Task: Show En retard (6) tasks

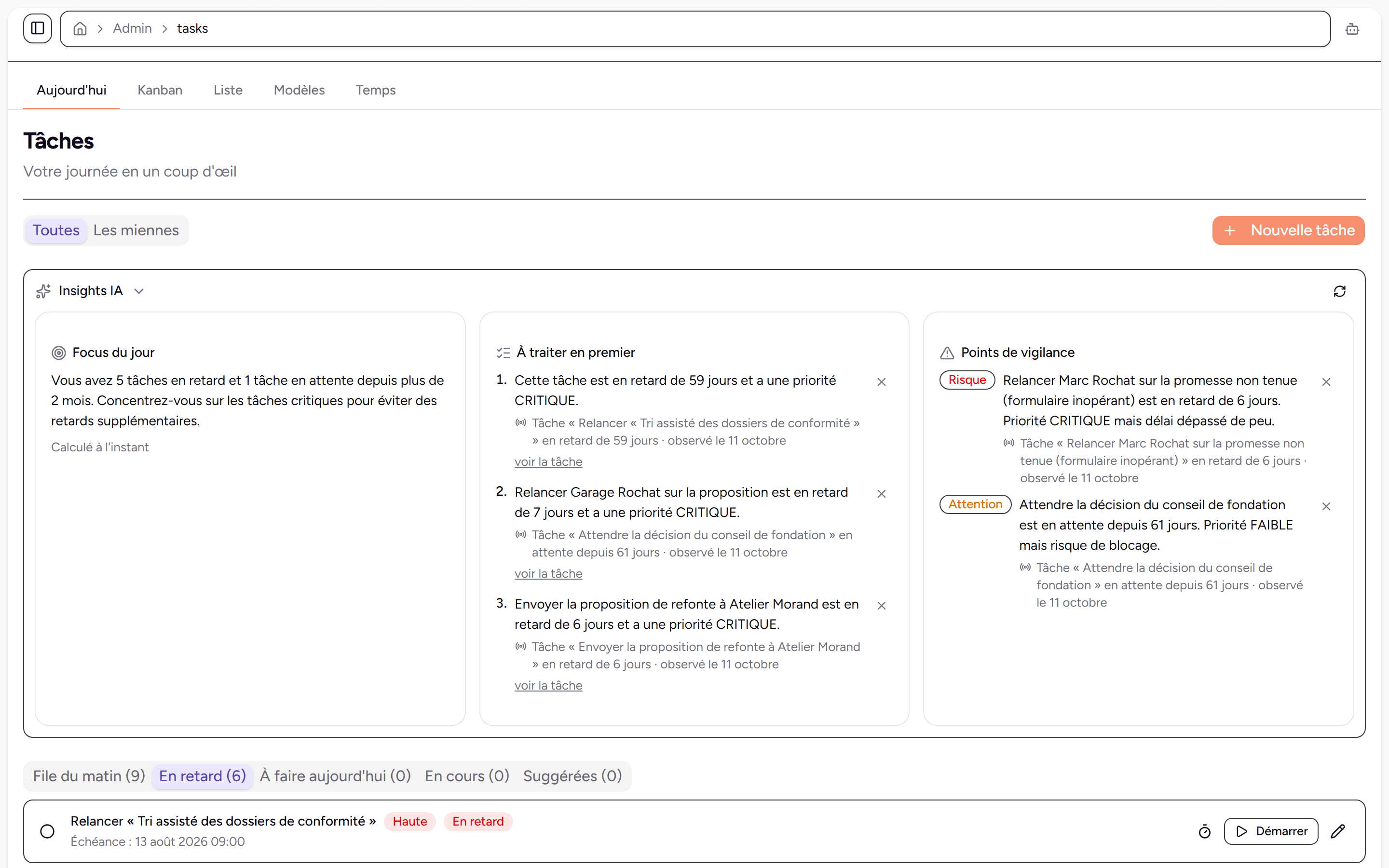Action: [203, 776]
